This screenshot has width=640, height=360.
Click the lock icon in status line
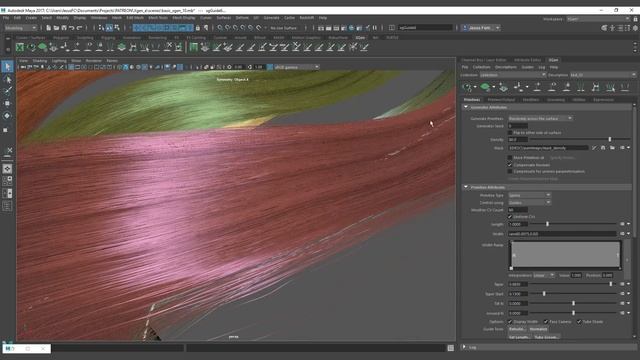click(x=198, y=28)
